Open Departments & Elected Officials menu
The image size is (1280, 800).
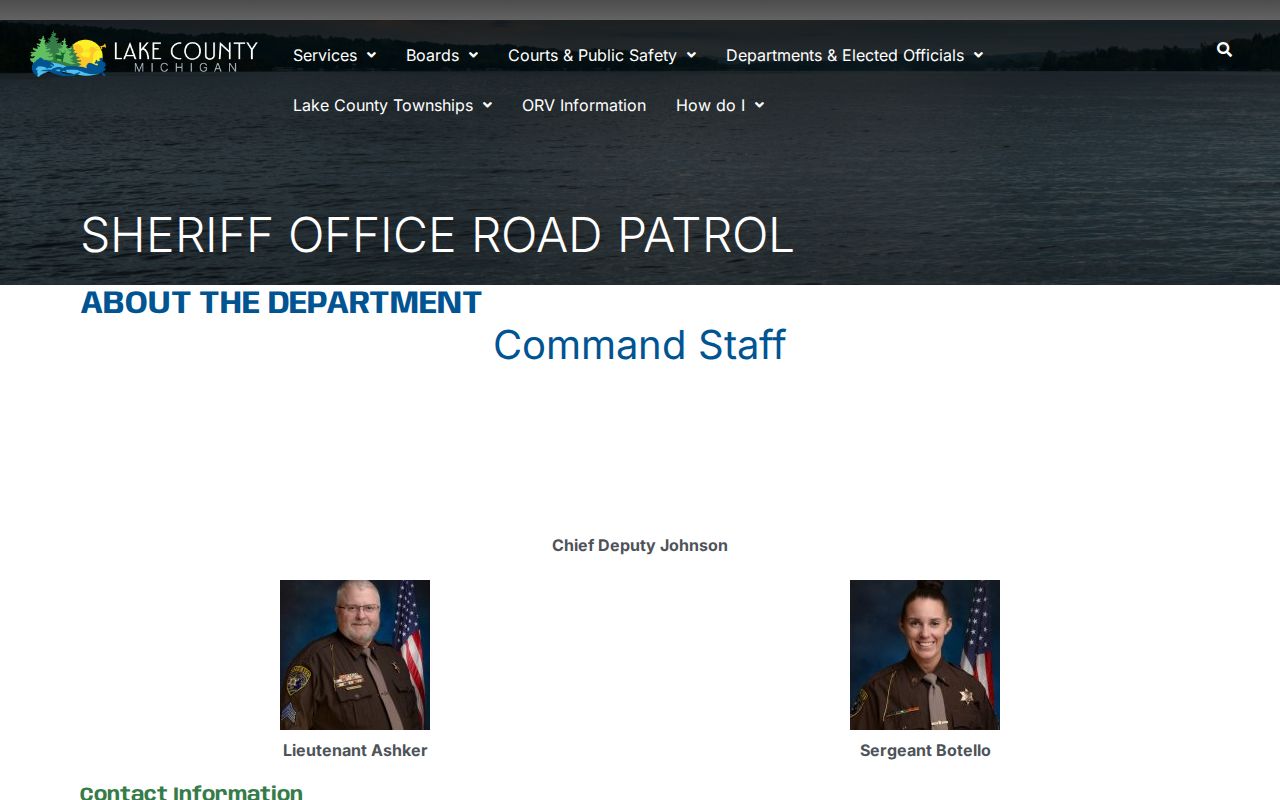(845, 55)
